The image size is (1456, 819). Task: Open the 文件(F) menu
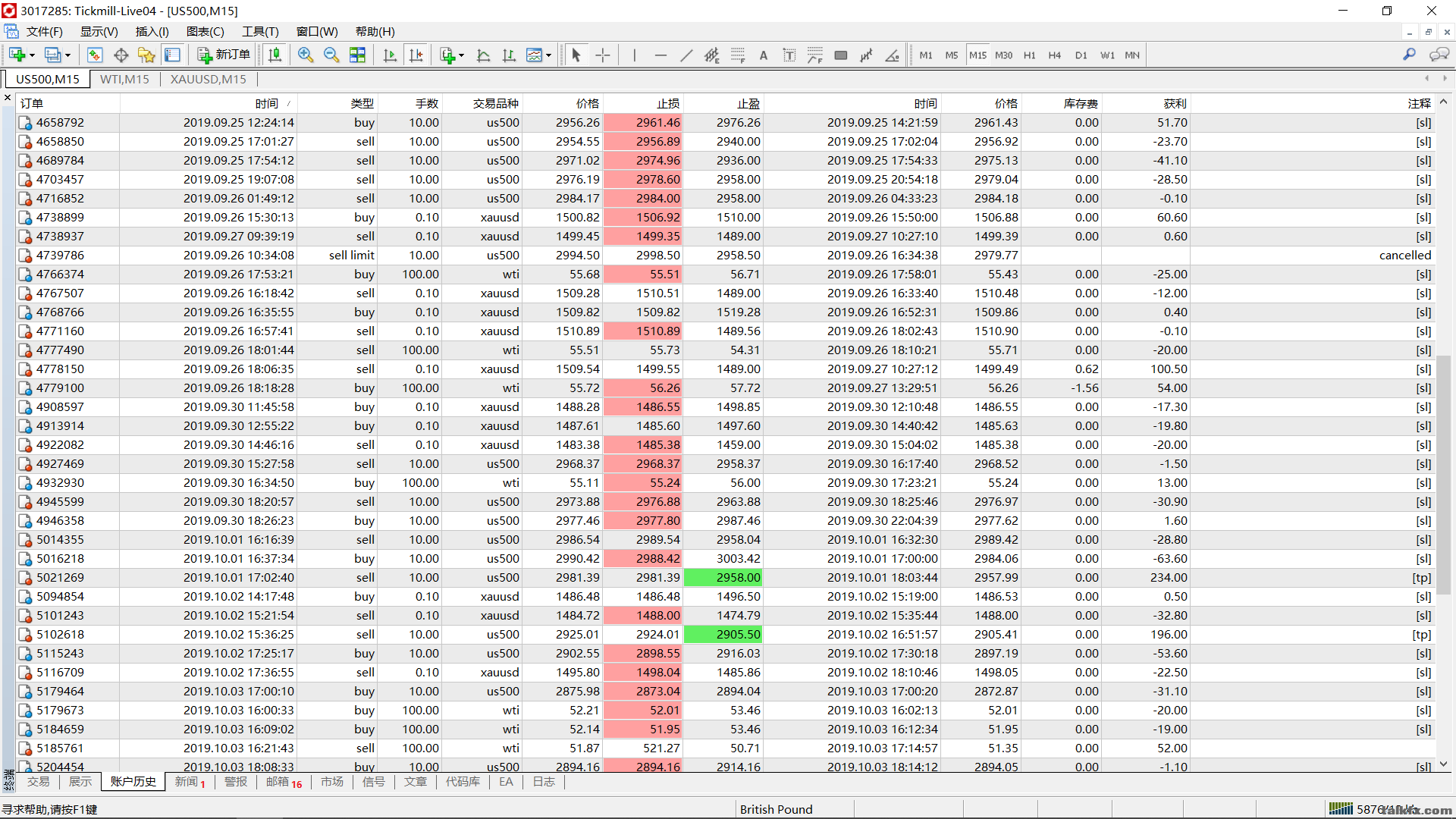coord(45,32)
